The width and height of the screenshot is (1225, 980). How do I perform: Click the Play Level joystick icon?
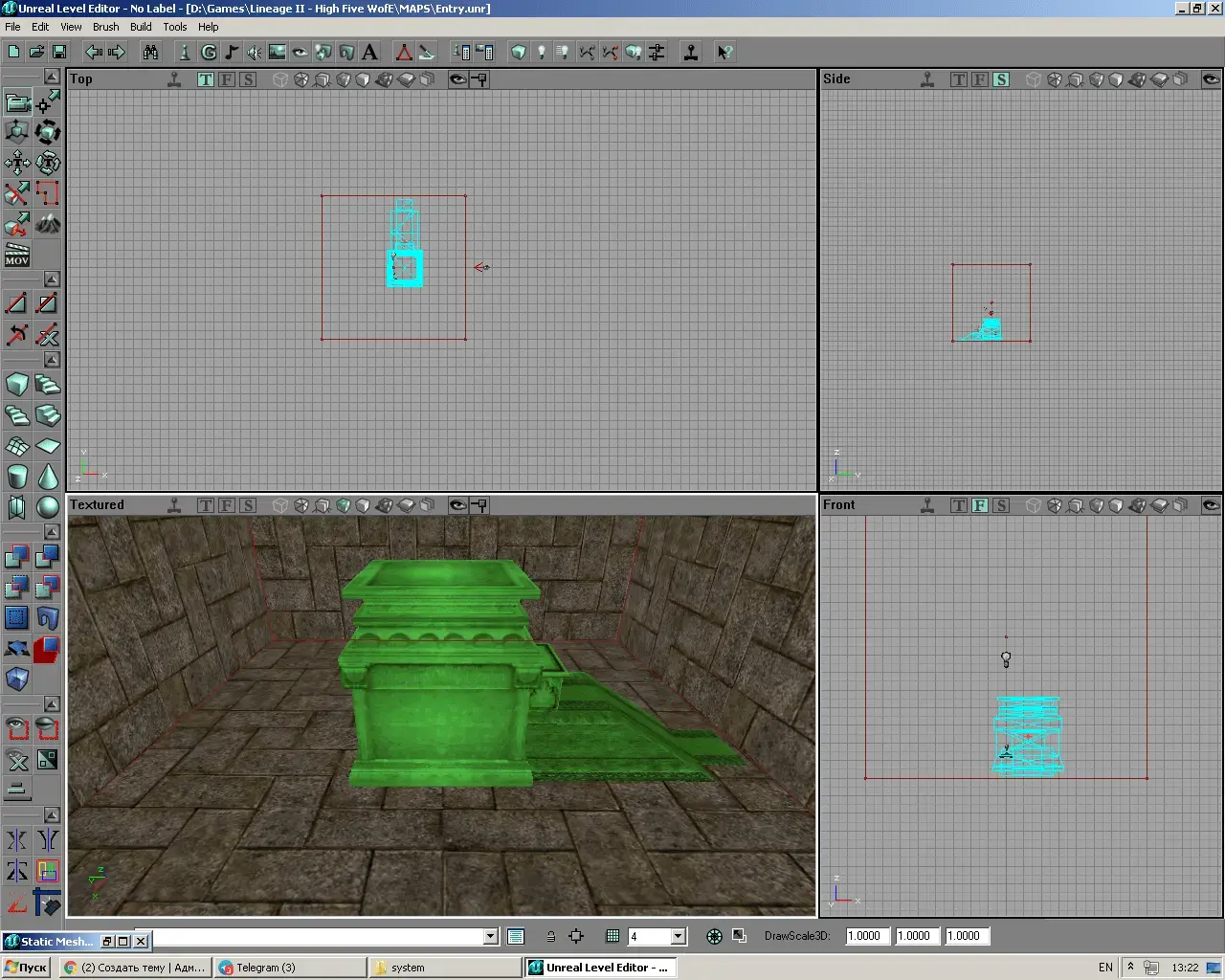(x=691, y=52)
